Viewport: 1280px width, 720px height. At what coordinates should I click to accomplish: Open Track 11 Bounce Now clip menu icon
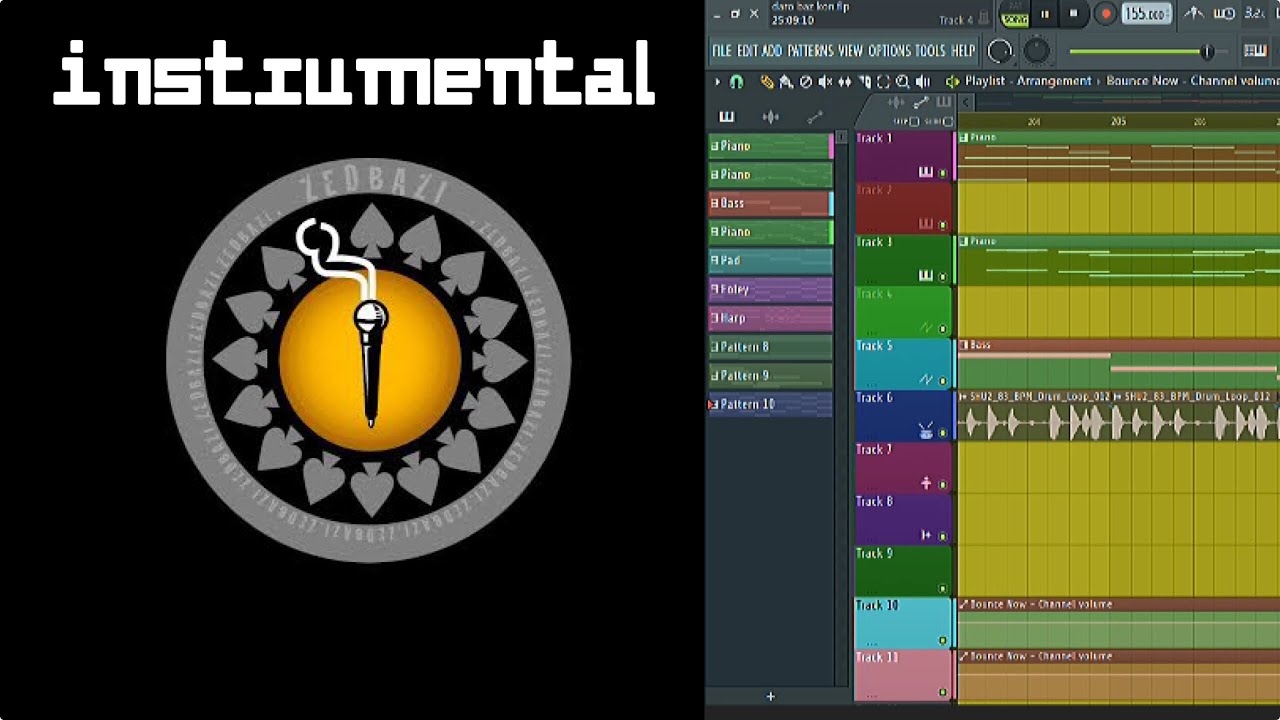tap(964, 656)
